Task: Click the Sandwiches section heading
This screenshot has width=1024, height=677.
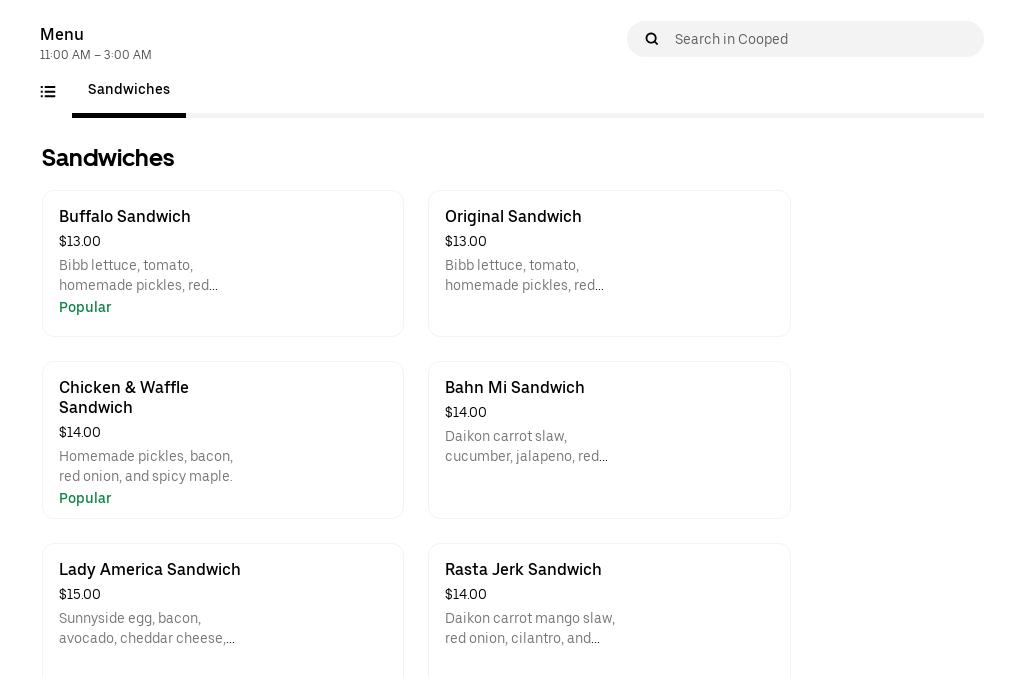Action: pyautogui.click(x=108, y=158)
